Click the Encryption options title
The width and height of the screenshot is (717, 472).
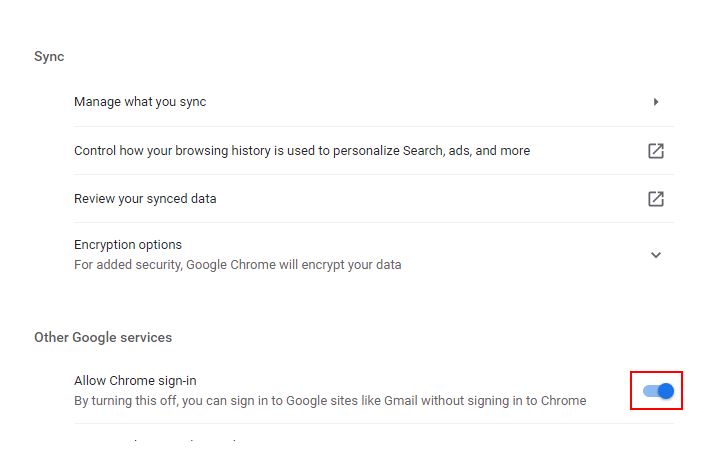tap(128, 245)
